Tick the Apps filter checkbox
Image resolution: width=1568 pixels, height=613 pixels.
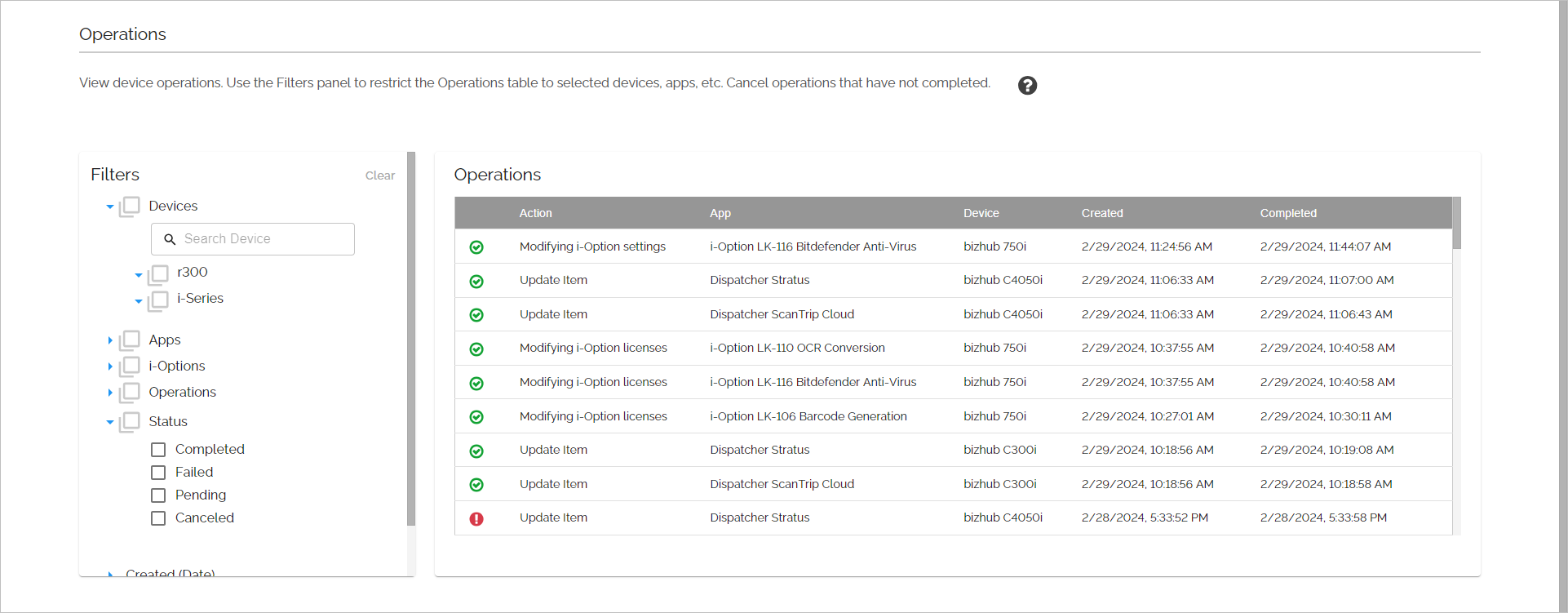point(130,340)
